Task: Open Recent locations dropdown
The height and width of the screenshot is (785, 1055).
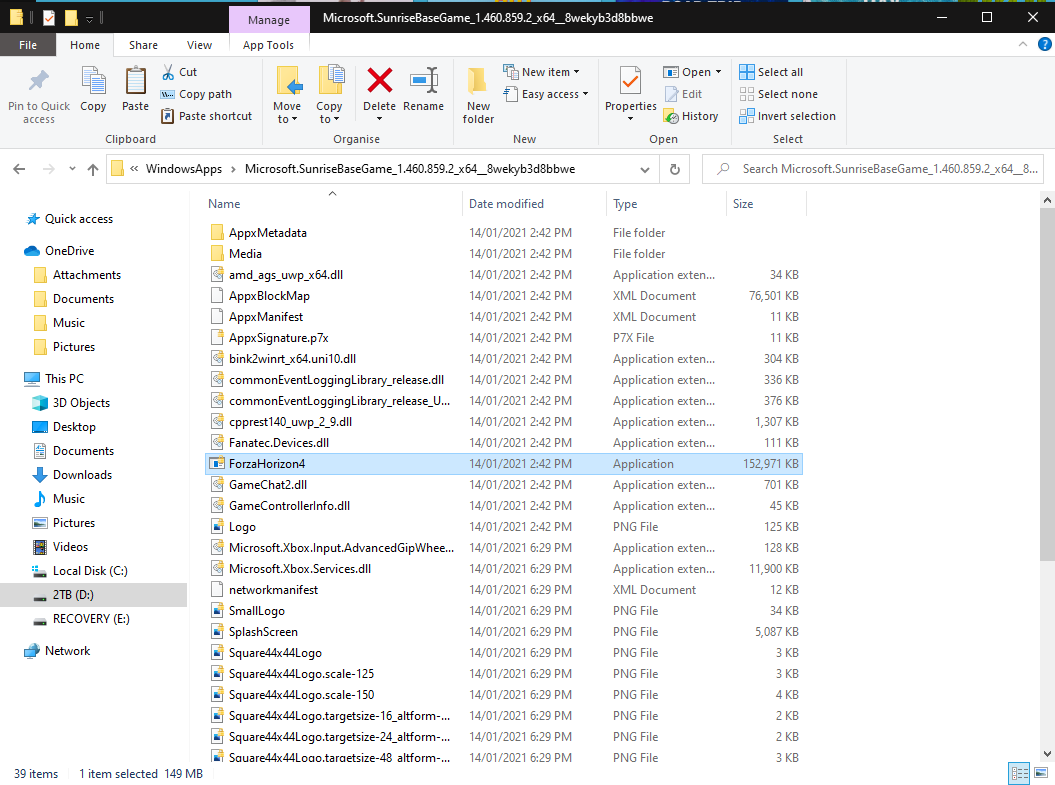Action: [x=72, y=169]
